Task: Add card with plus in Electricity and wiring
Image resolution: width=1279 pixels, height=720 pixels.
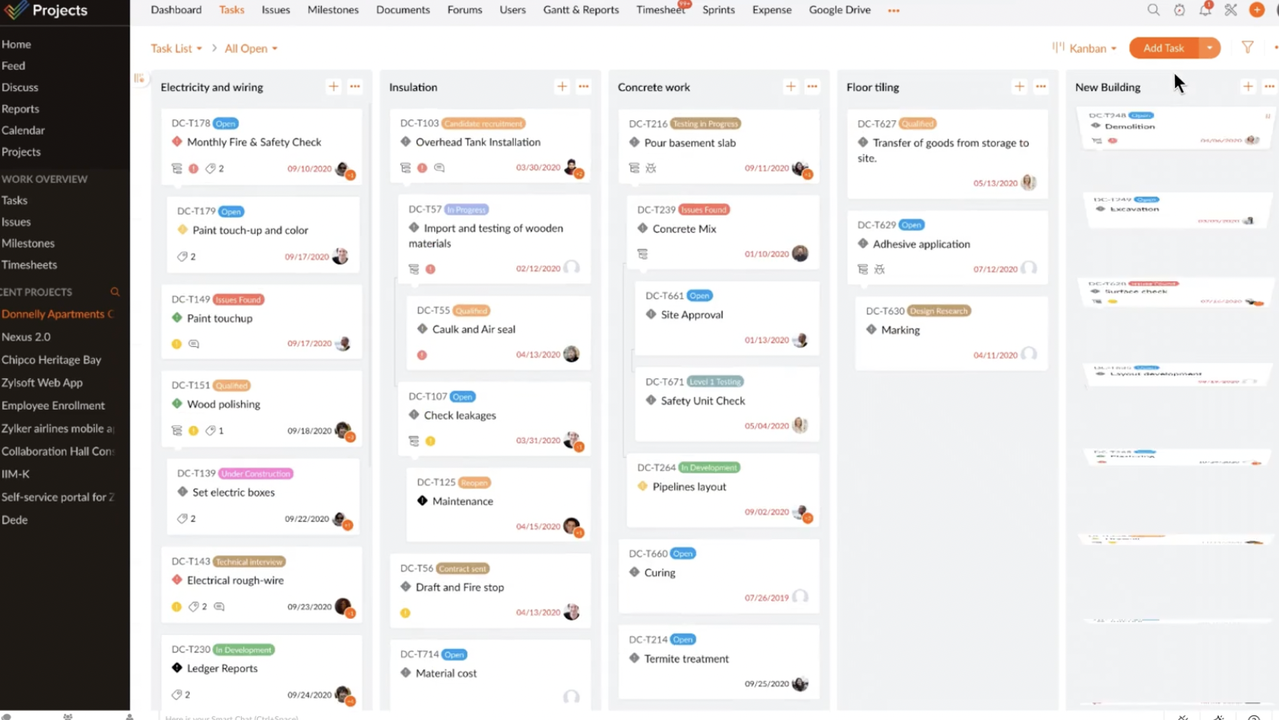Action: click(x=334, y=87)
